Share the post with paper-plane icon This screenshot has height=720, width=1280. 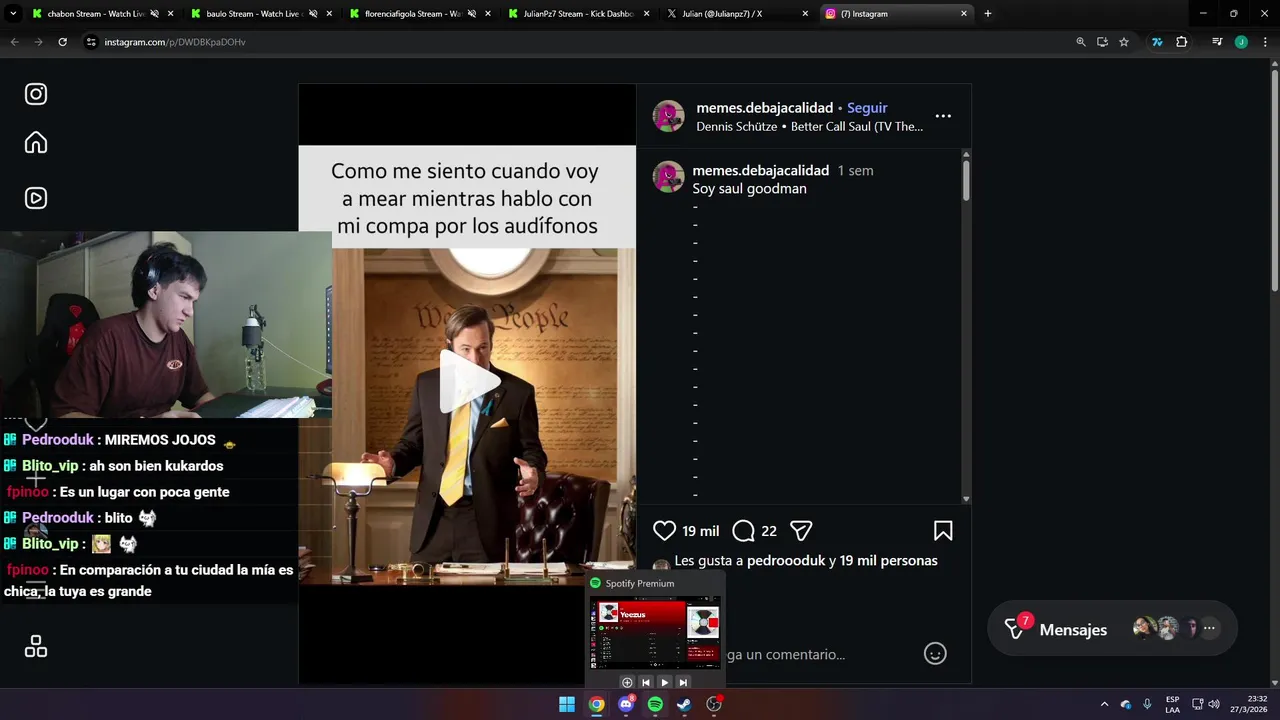tap(801, 531)
